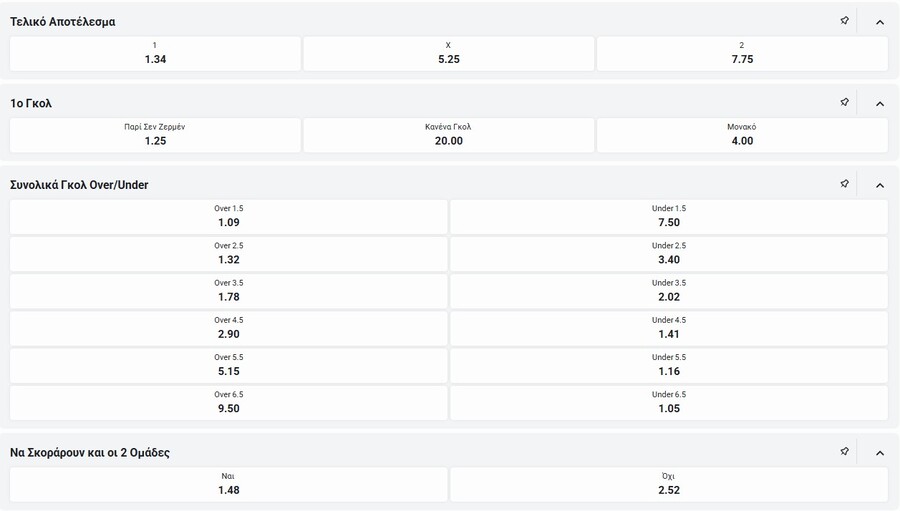Image resolution: width=900 pixels, height=511 pixels.
Task: Choose away win 2 at 7.75
Action: (742, 53)
